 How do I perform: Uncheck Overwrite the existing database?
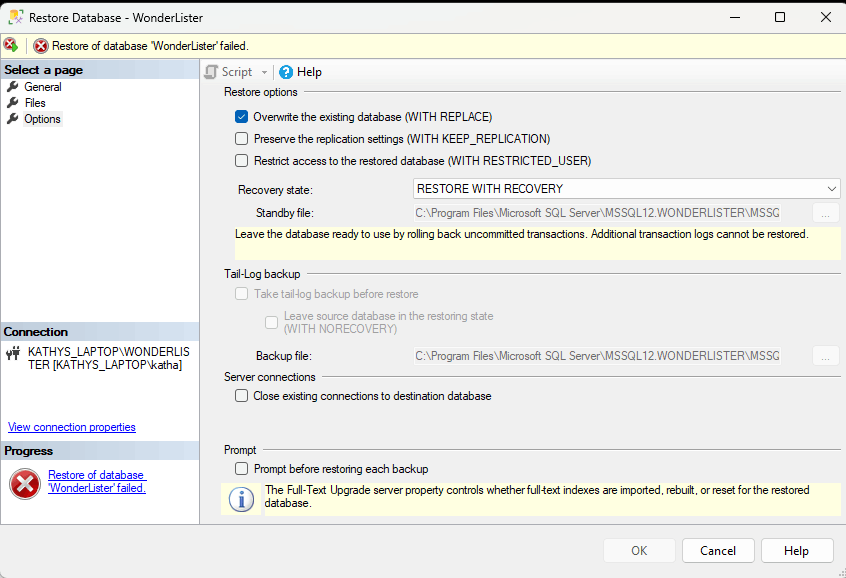[x=241, y=116]
